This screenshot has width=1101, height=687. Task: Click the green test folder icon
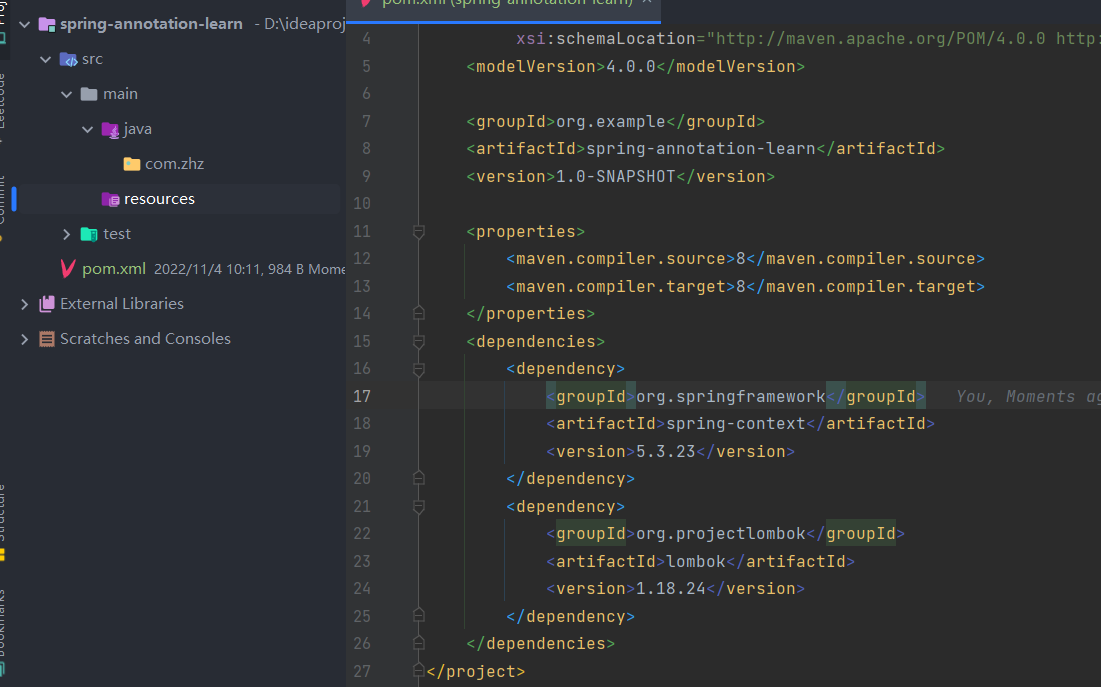(x=89, y=234)
